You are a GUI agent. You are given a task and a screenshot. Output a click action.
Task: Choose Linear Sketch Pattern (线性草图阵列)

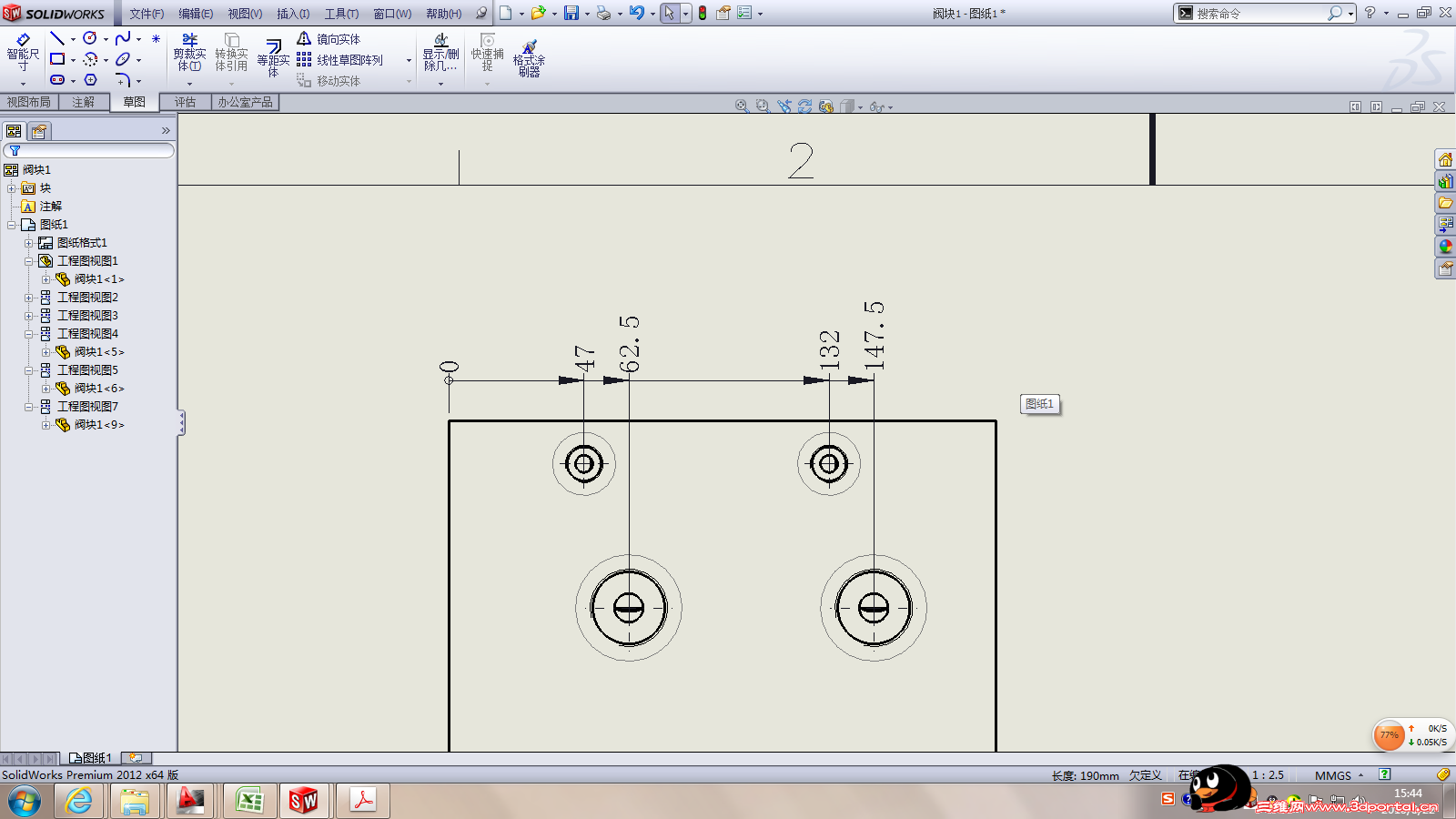coord(340,60)
